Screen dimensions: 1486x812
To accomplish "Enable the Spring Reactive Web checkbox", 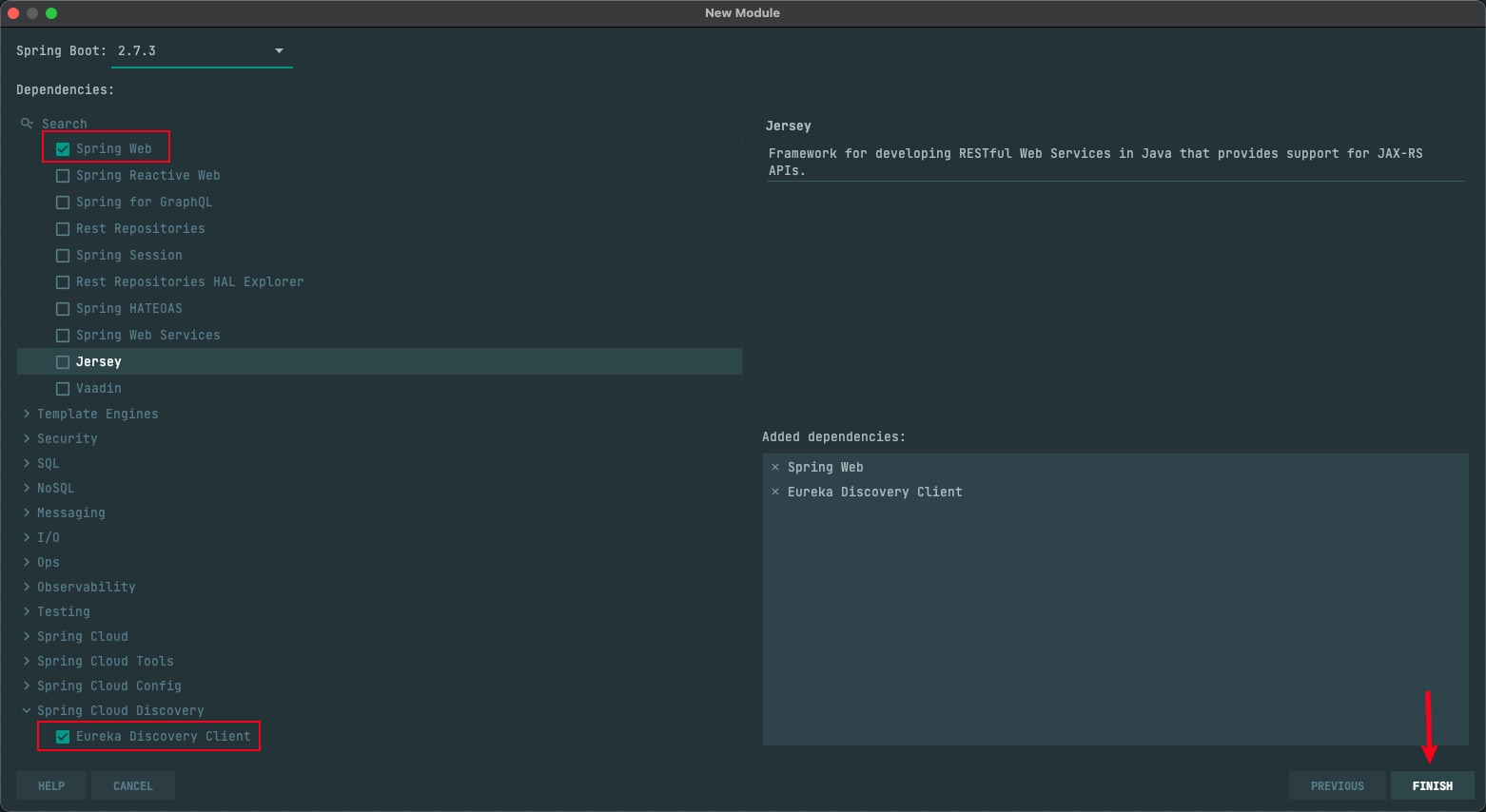I will pyautogui.click(x=63, y=176).
